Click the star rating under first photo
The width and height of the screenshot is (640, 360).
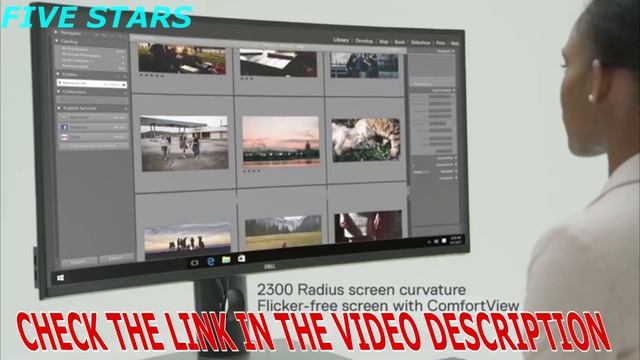(x=151, y=76)
